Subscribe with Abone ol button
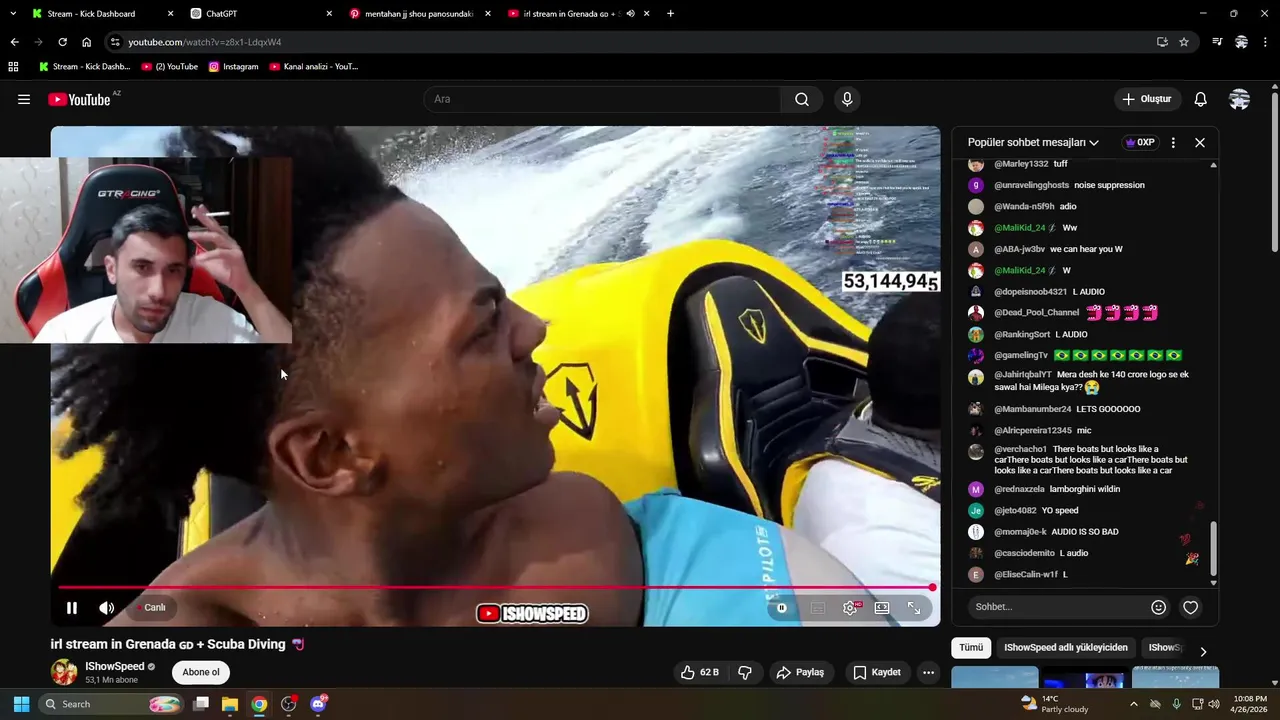Image resolution: width=1280 pixels, height=720 pixels. click(x=201, y=672)
